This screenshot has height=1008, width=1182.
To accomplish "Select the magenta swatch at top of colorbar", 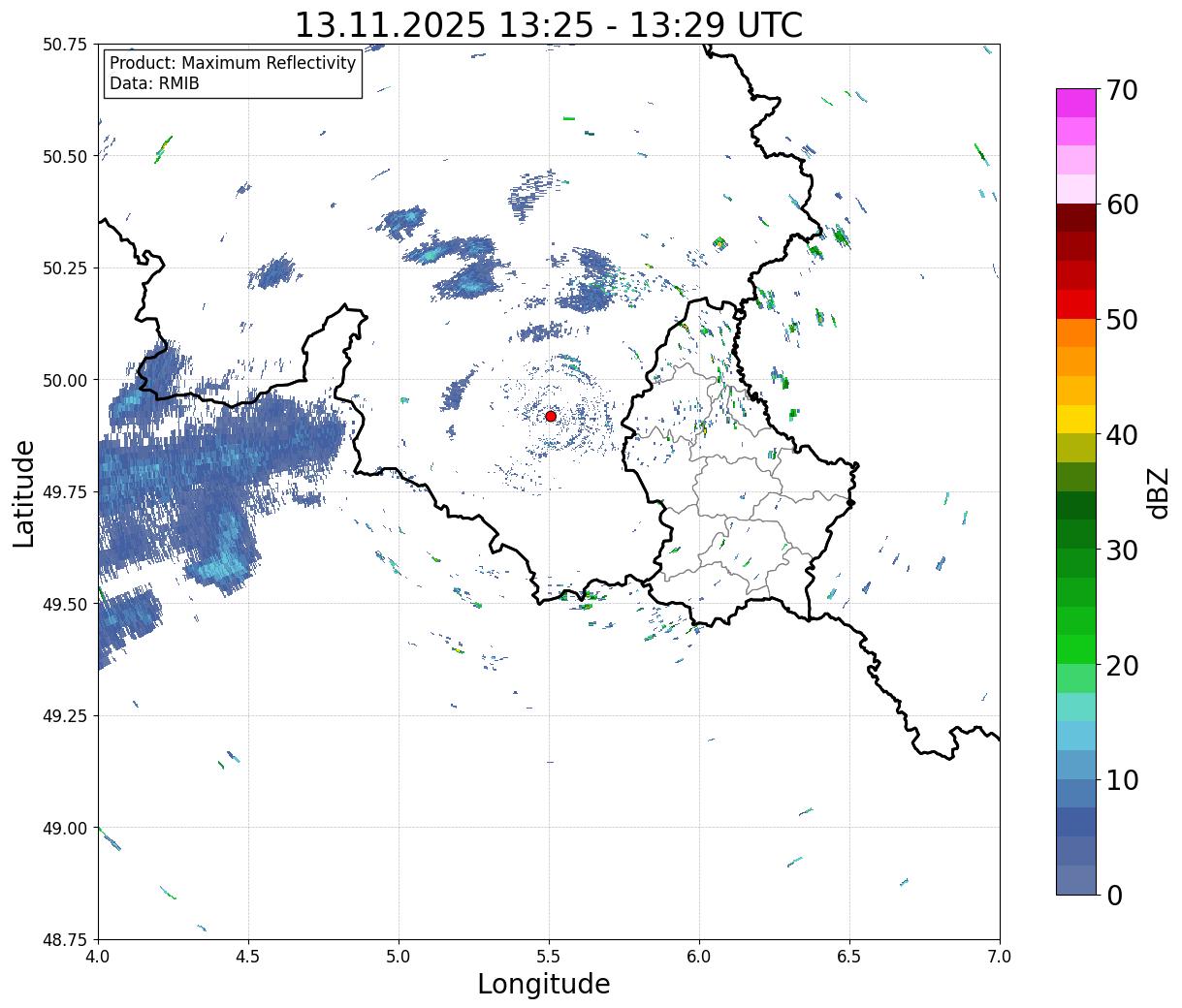I will [x=1075, y=103].
